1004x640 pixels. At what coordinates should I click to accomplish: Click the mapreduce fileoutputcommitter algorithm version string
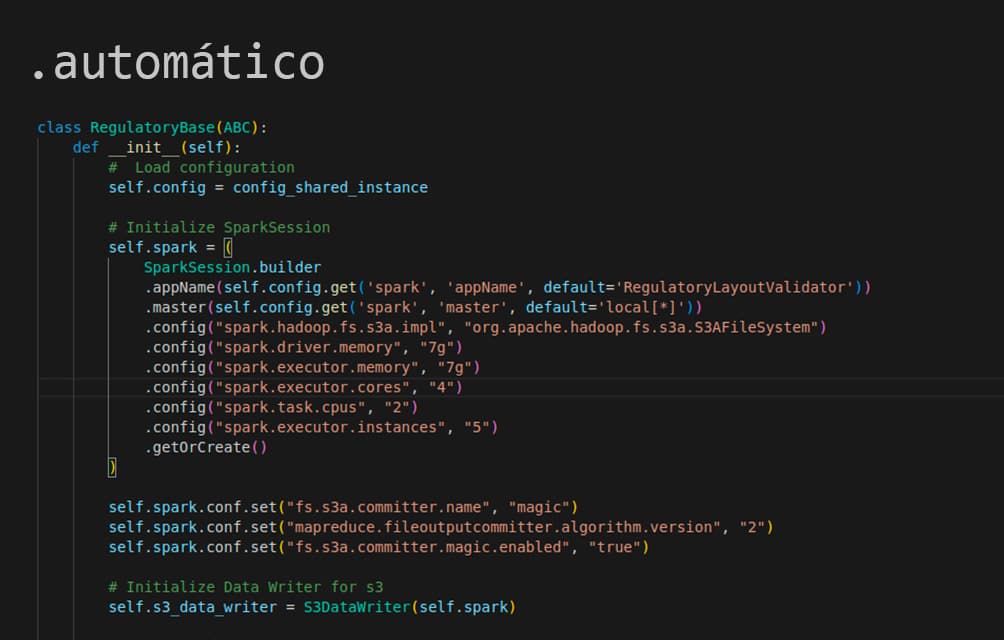tap(503, 527)
